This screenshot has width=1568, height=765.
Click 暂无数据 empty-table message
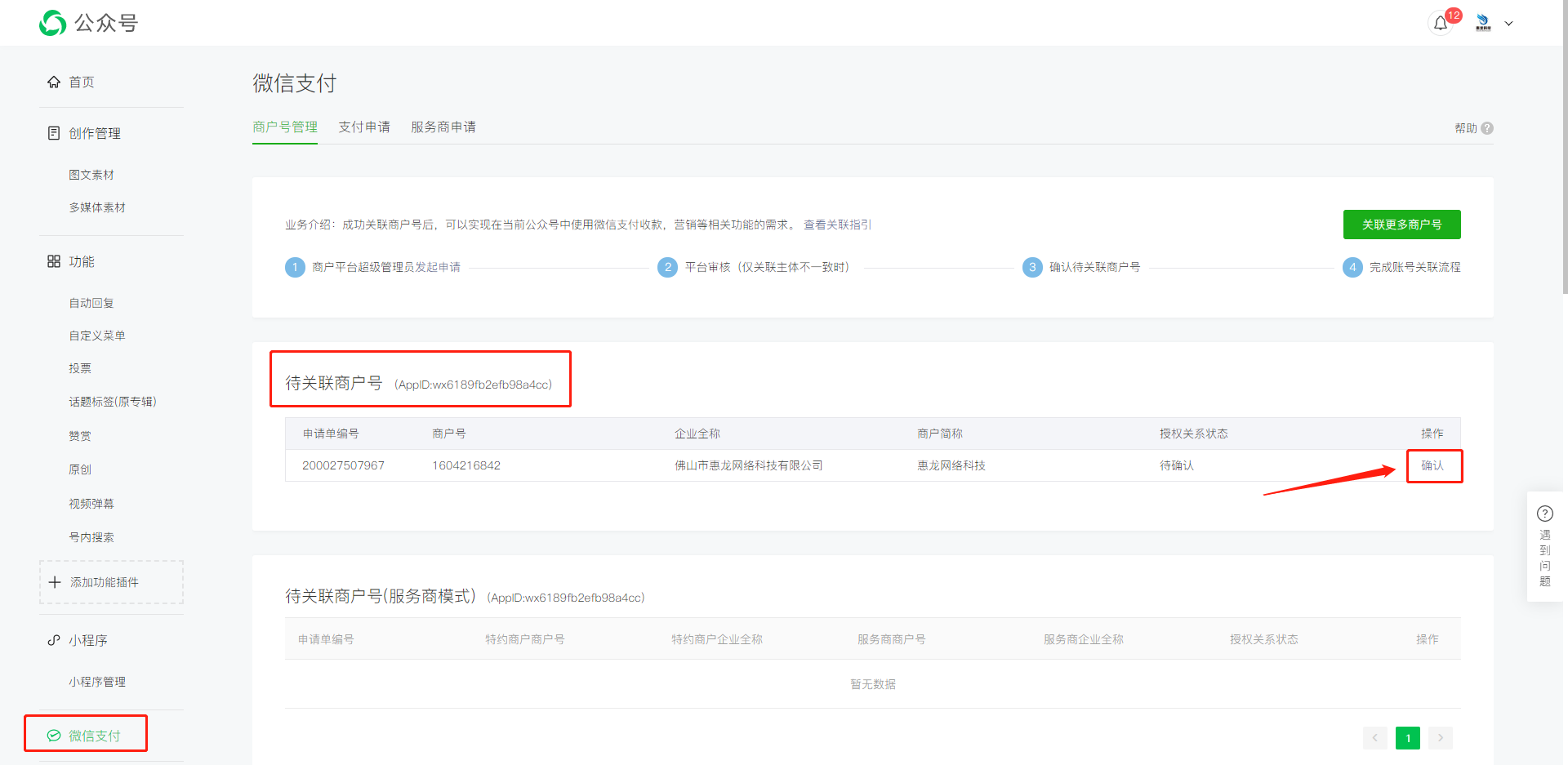click(873, 684)
